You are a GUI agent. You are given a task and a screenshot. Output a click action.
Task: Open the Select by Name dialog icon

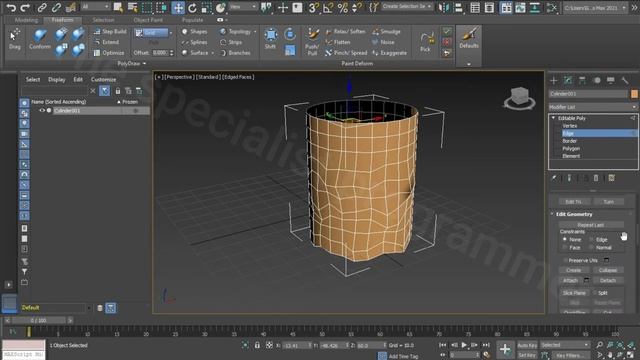[133, 7]
